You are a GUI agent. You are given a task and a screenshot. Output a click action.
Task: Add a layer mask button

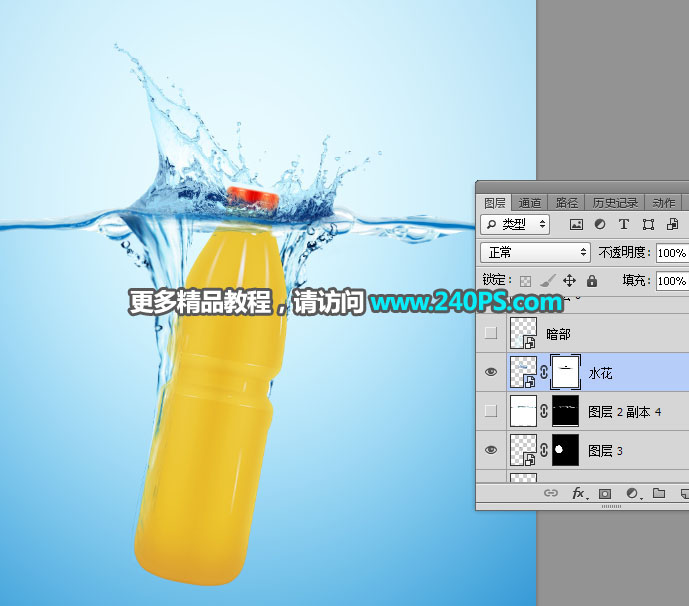pos(605,494)
